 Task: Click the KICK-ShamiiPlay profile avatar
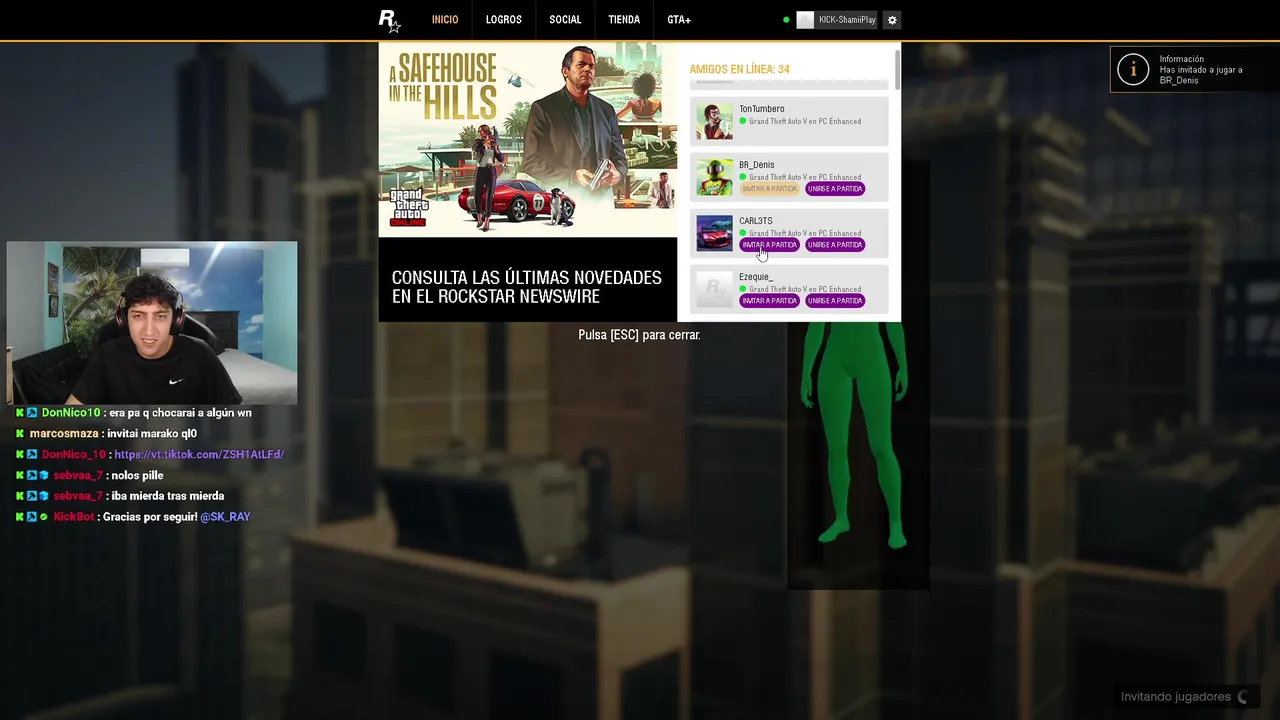click(x=805, y=20)
